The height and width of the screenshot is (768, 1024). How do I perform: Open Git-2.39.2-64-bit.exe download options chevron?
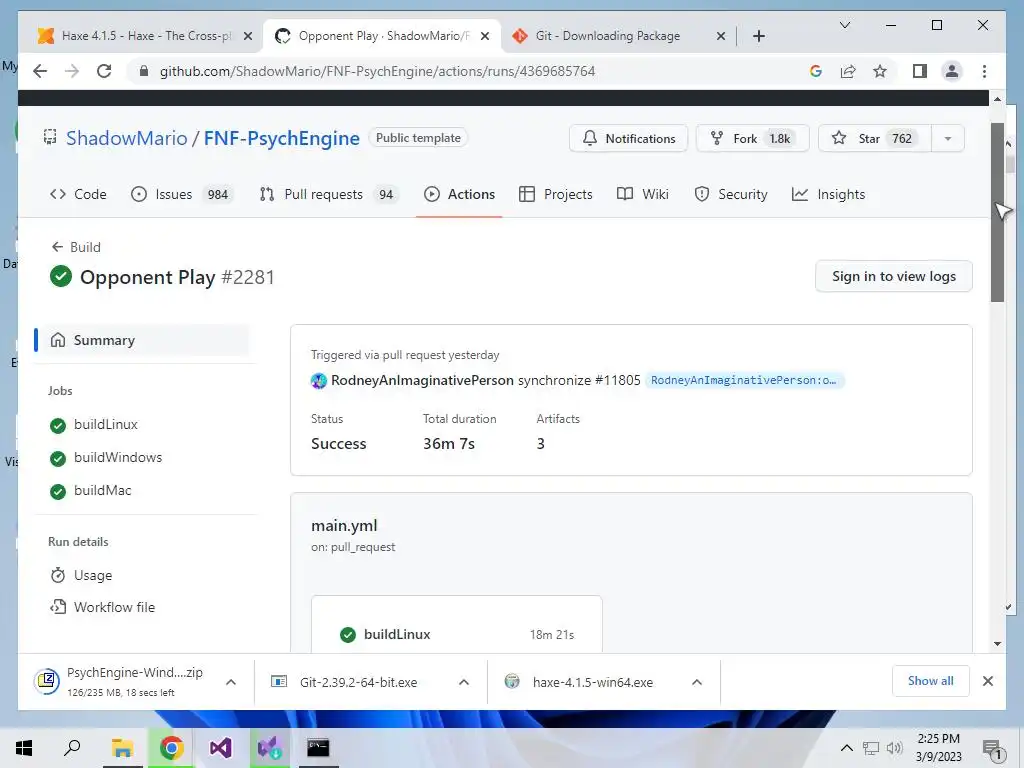click(464, 682)
